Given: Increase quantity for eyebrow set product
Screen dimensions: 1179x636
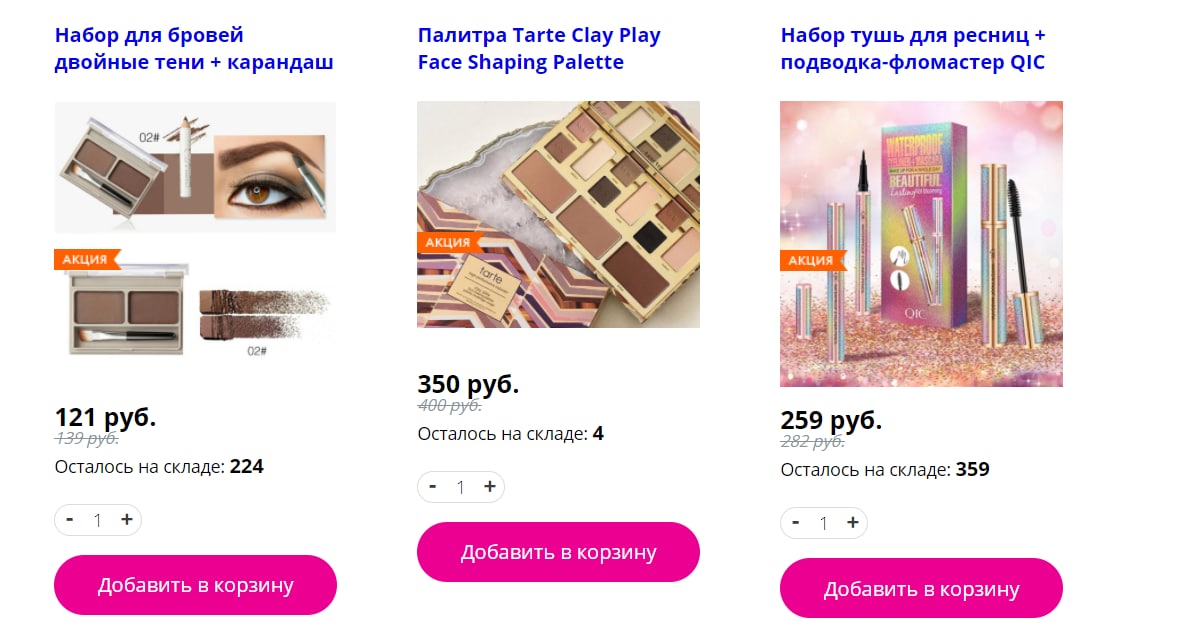Looking at the screenshot, I should point(127,519).
